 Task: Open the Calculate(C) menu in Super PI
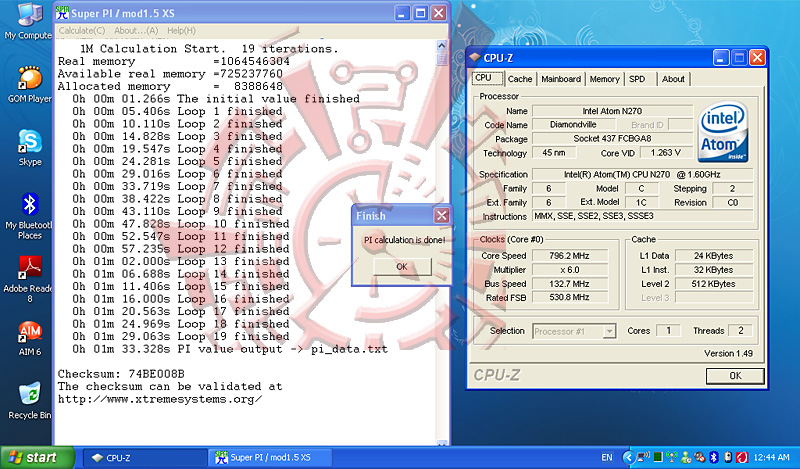[x=82, y=31]
